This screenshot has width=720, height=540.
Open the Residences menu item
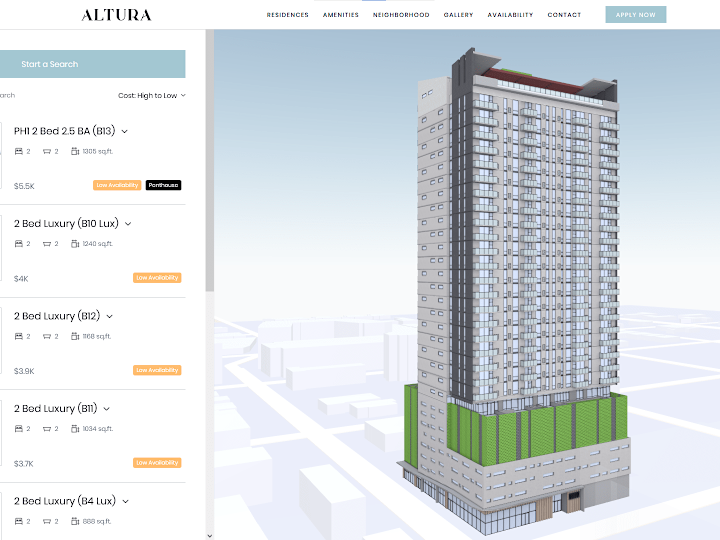[x=287, y=15]
